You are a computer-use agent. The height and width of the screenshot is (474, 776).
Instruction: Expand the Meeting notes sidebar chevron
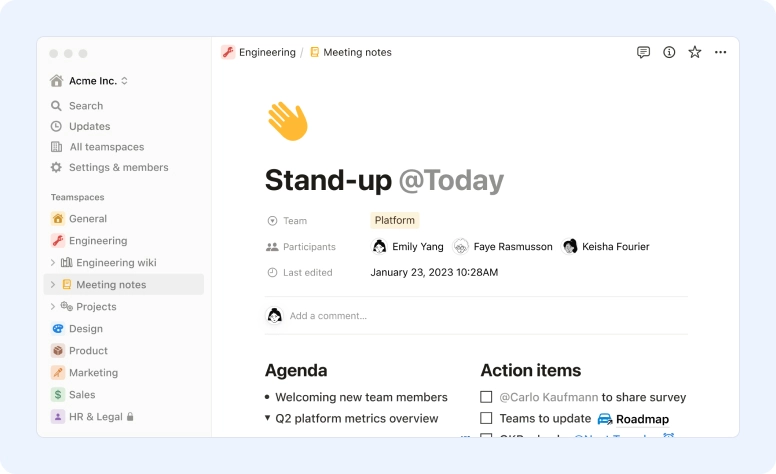pos(53,284)
